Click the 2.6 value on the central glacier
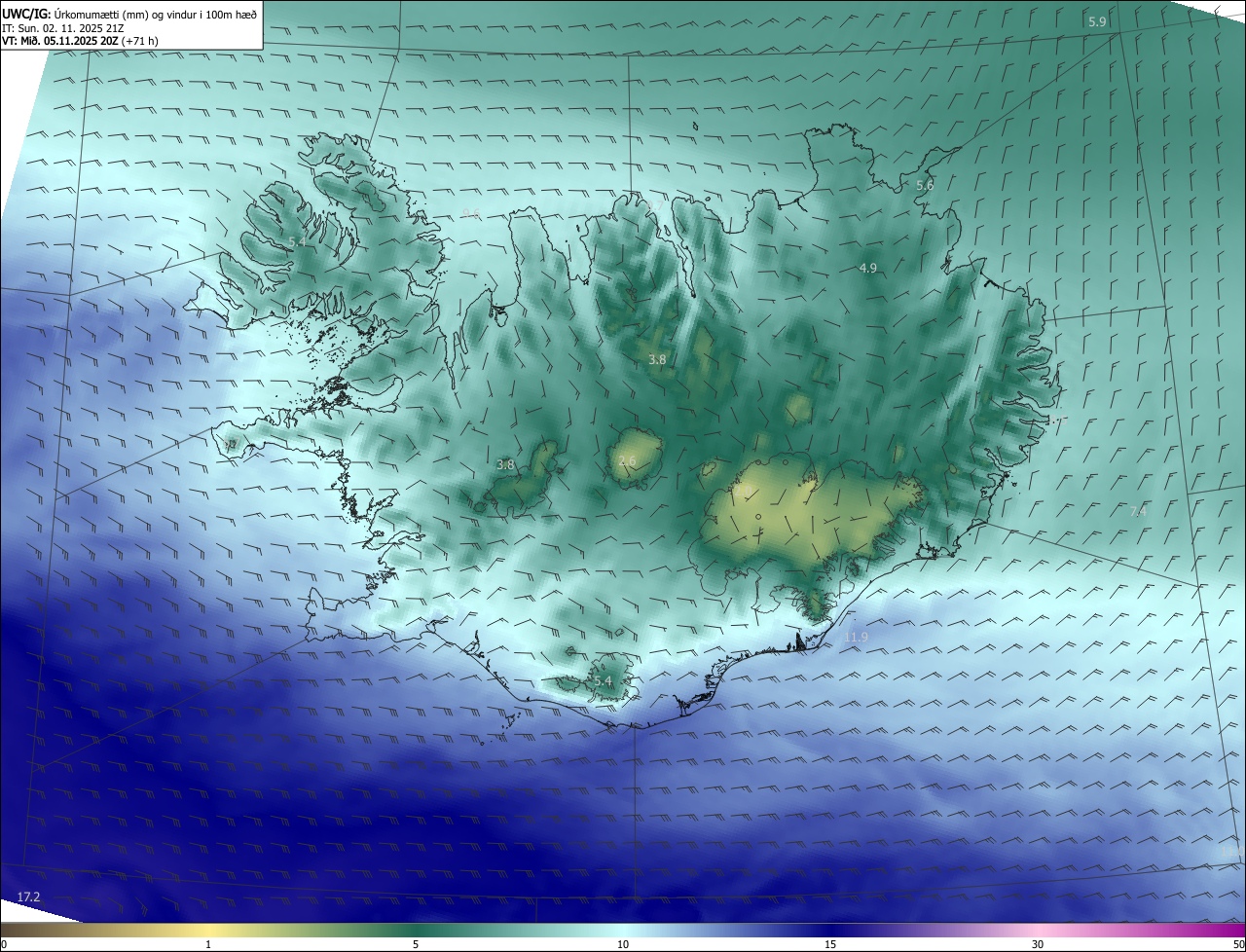The image size is (1246, 952). (627, 461)
